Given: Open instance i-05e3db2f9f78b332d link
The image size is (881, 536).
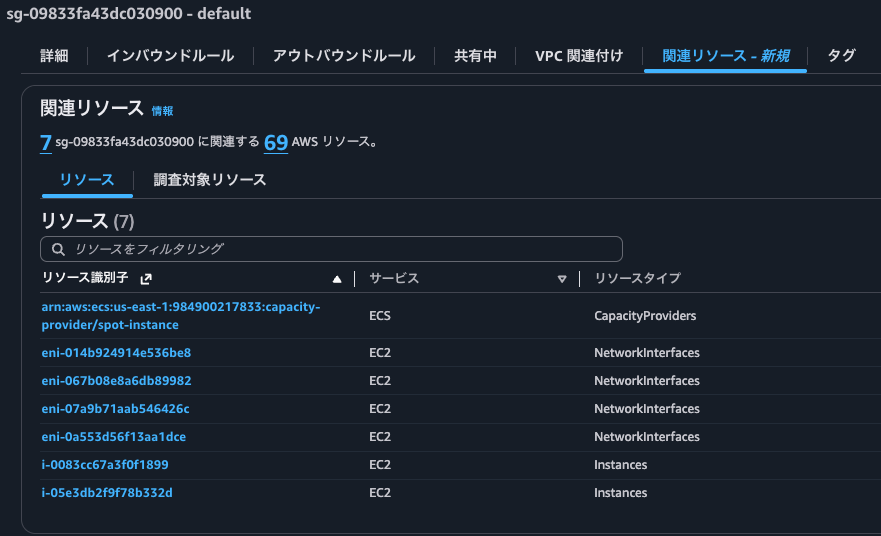Looking at the screenshot, I should (x=107, y=493).
